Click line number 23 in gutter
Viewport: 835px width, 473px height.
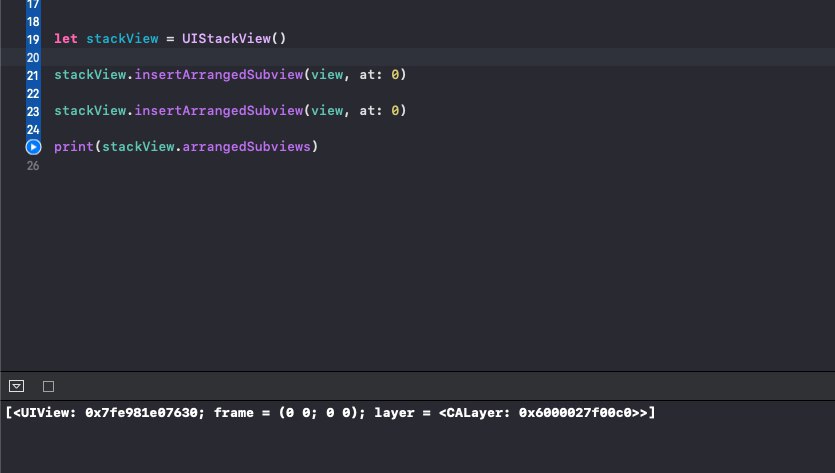(33, 111)
